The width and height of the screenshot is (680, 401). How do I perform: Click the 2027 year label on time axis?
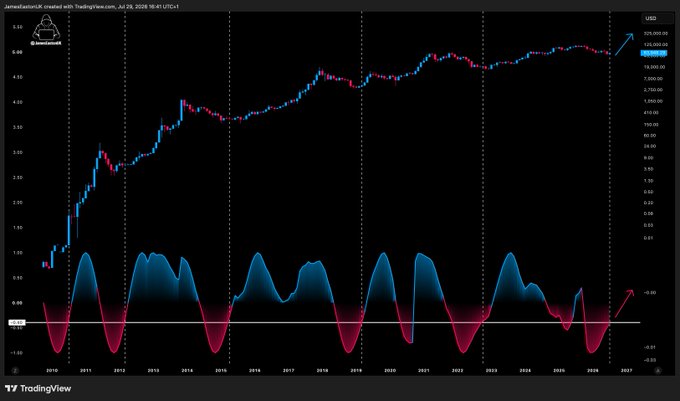626,371
